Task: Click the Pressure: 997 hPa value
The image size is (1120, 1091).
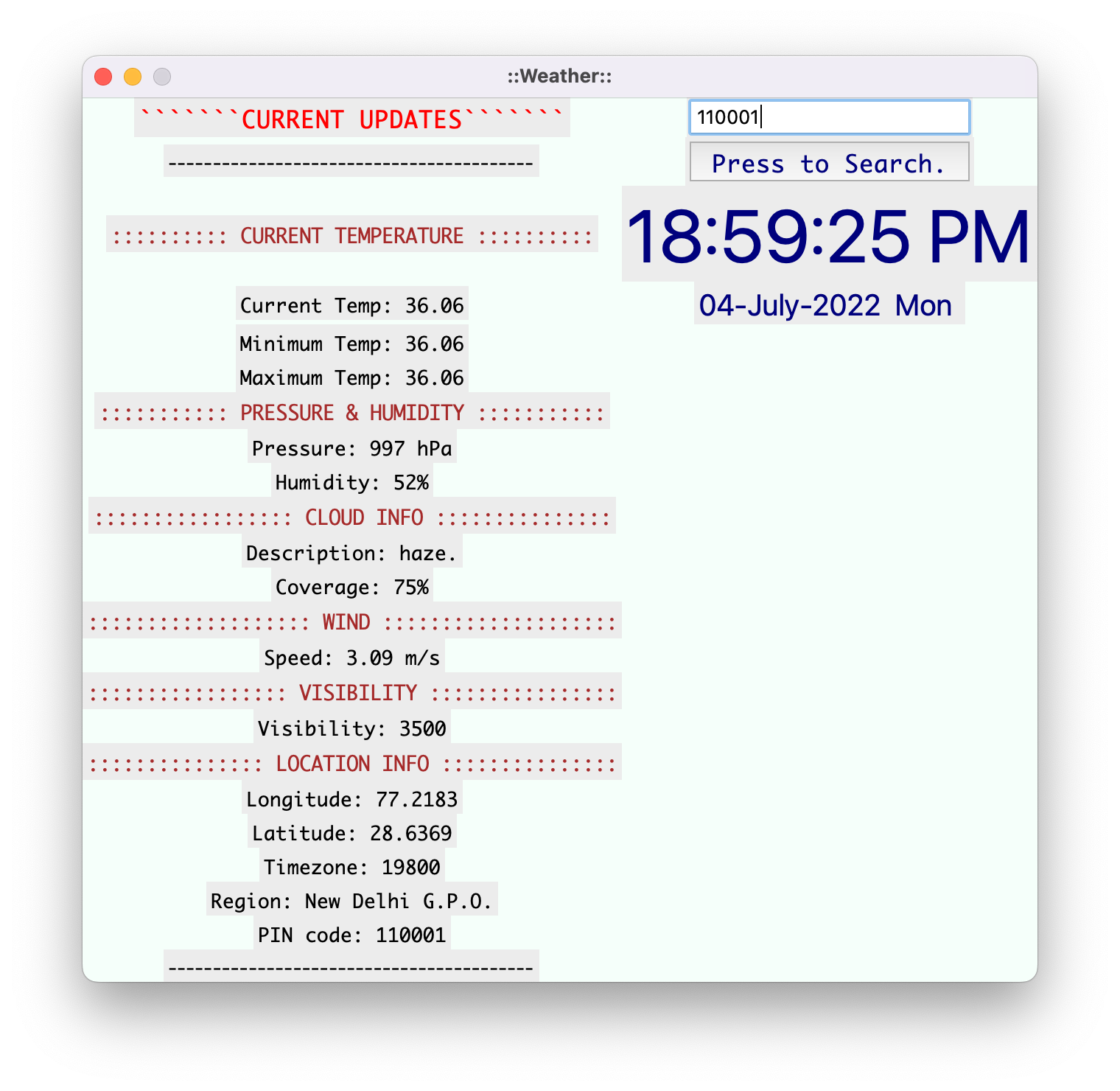Action: coord(352,448)
